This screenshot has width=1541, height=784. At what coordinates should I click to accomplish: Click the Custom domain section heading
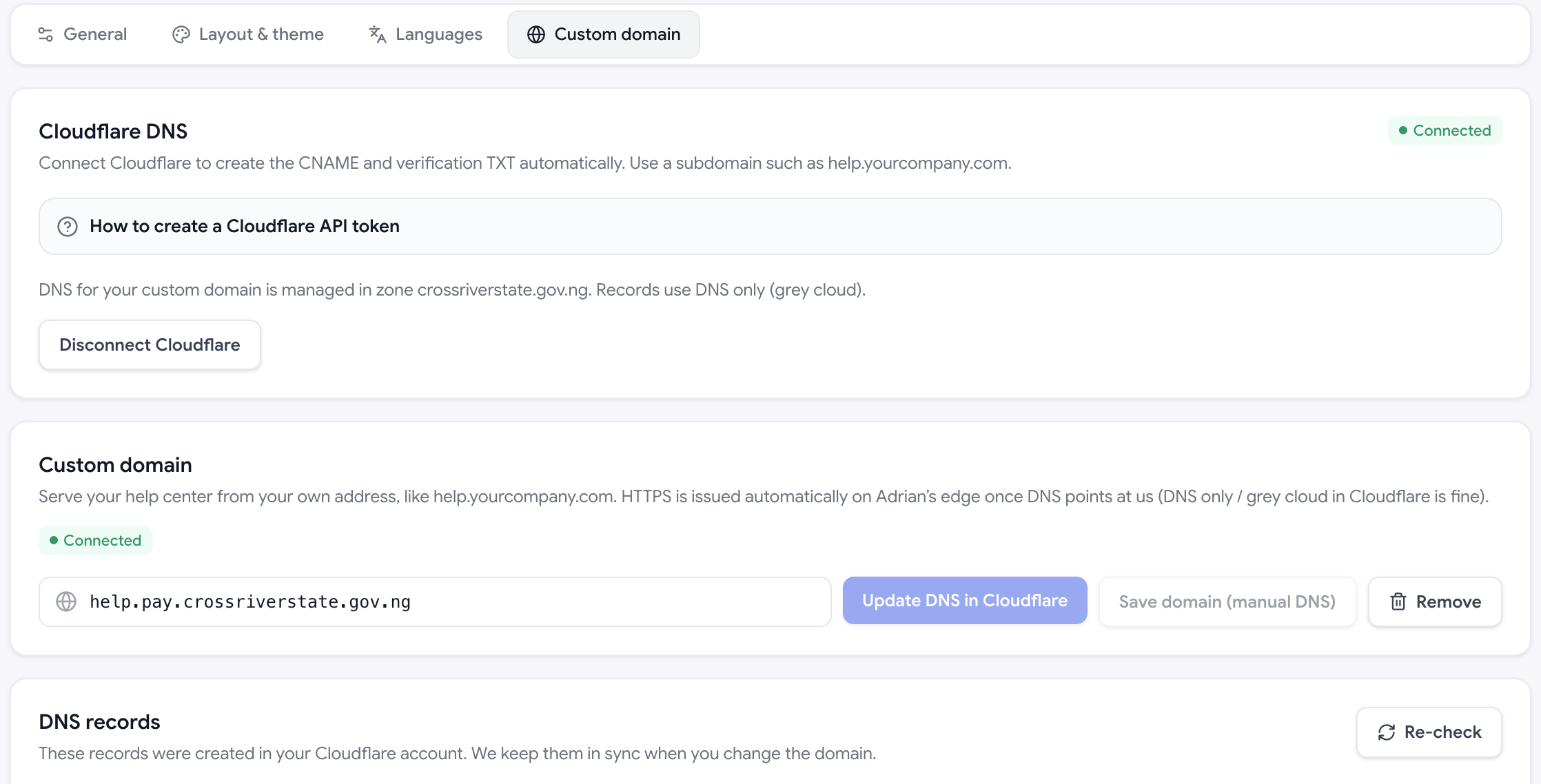115,465
